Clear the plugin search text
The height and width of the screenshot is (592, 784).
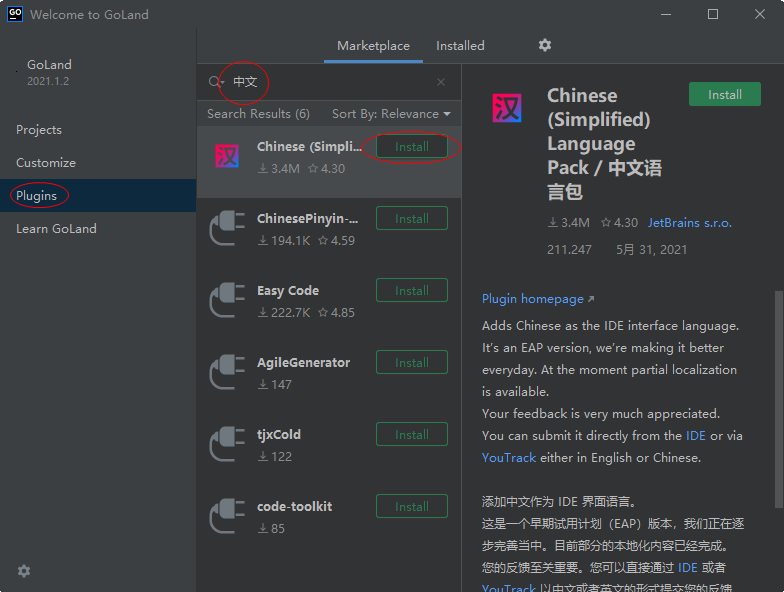pyautogui.click(x=441, y=82)
